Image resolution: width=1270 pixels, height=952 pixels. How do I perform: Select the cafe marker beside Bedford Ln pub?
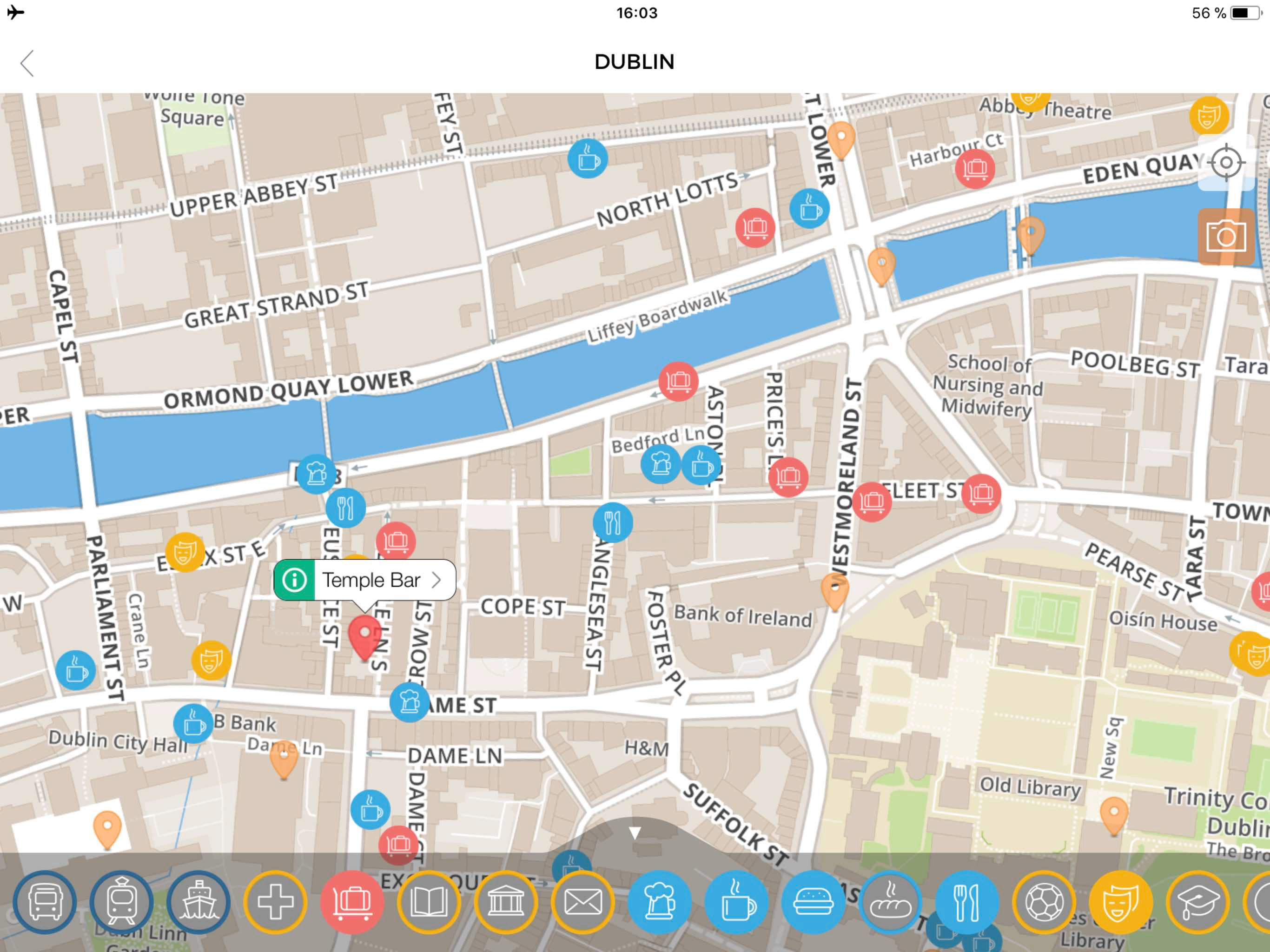tap(701, 465)
